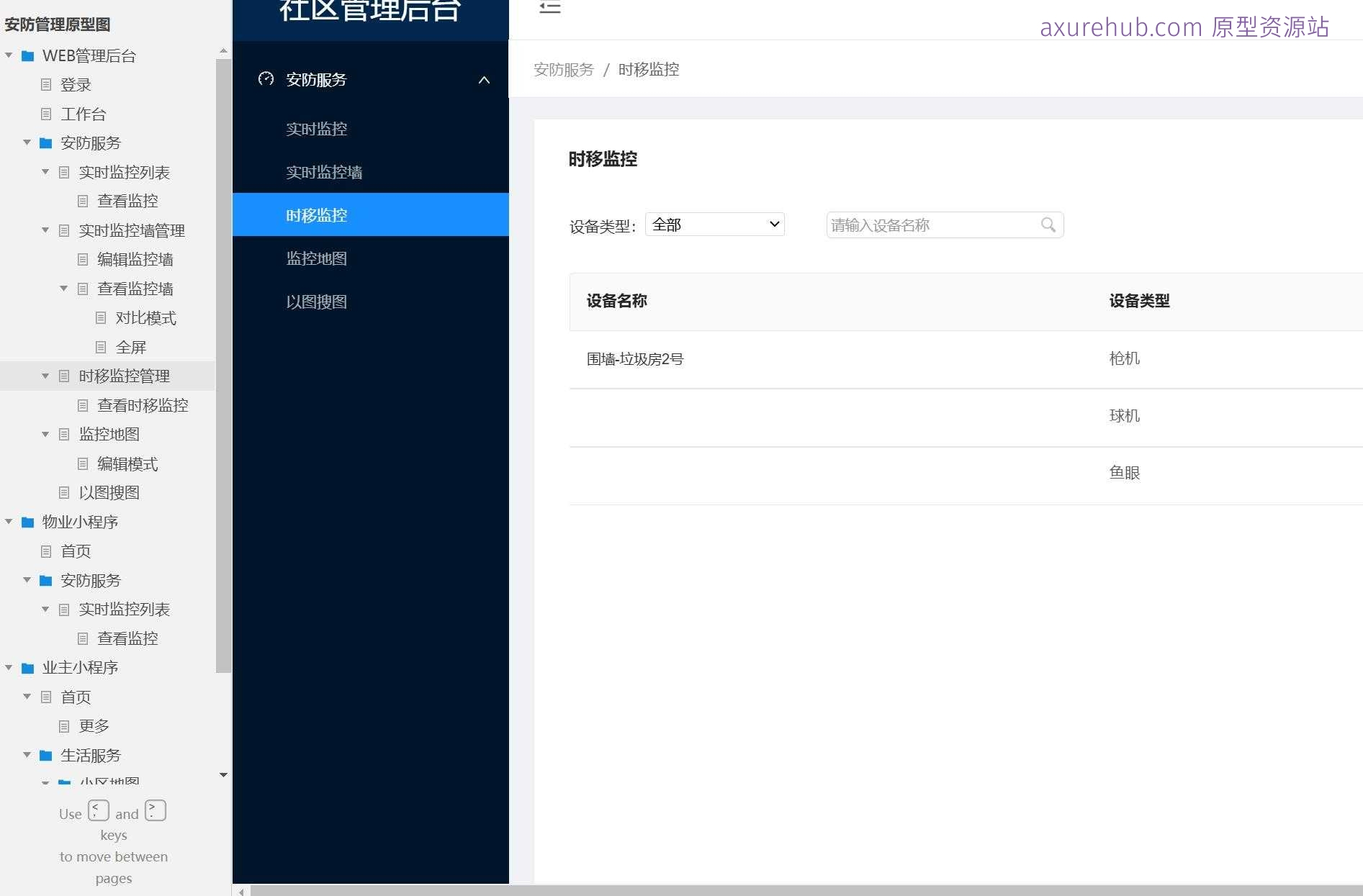
Task: Click the 安防服务 breadcrumb link
Action: point(563,69)
